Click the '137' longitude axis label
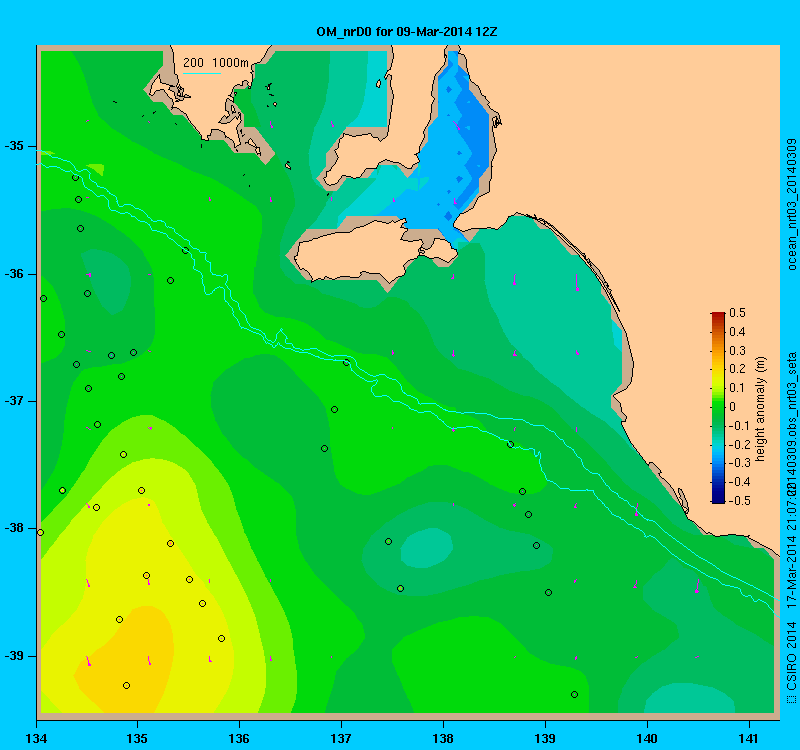 (341, 738)
